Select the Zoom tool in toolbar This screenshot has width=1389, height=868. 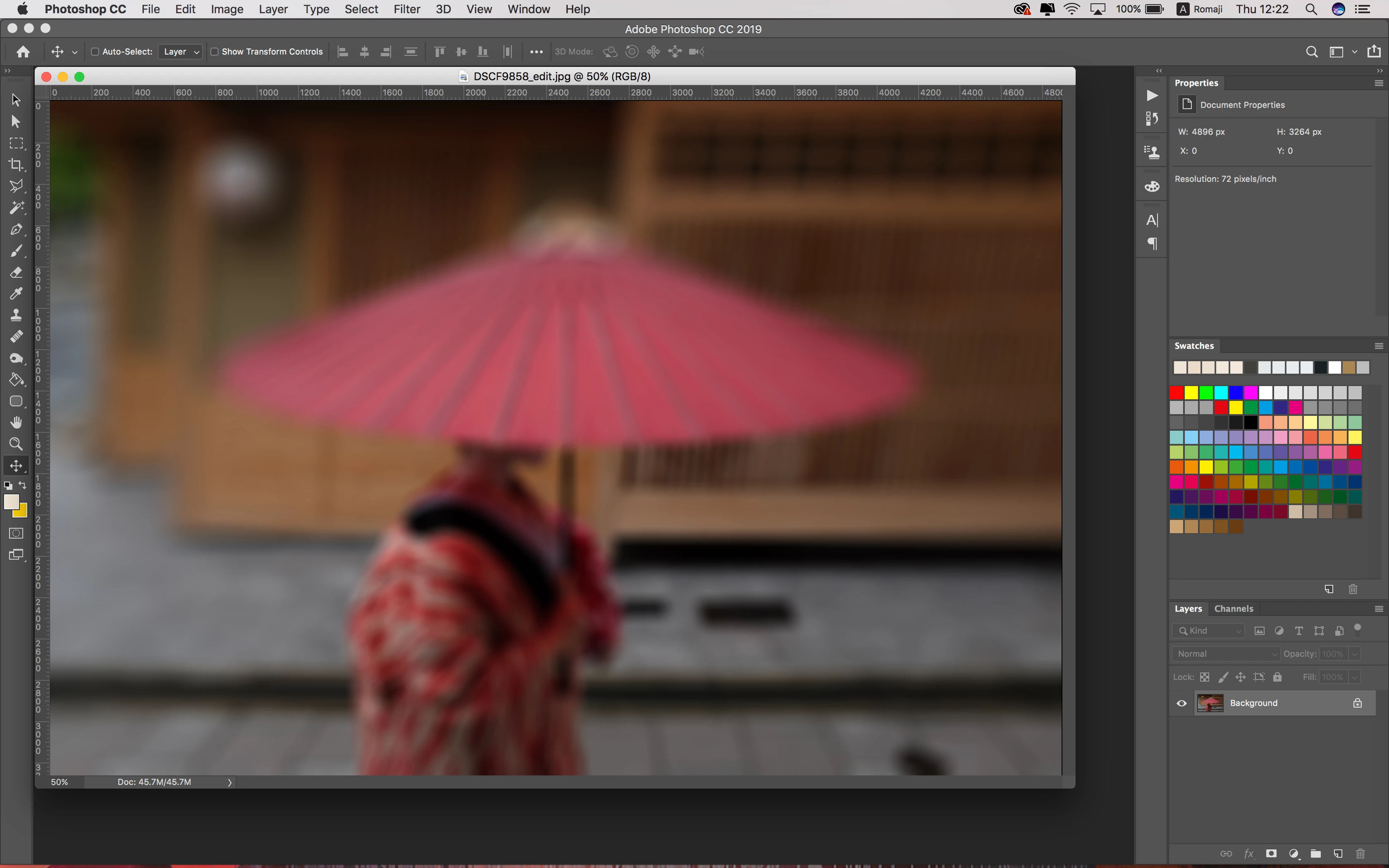point(16,444)
